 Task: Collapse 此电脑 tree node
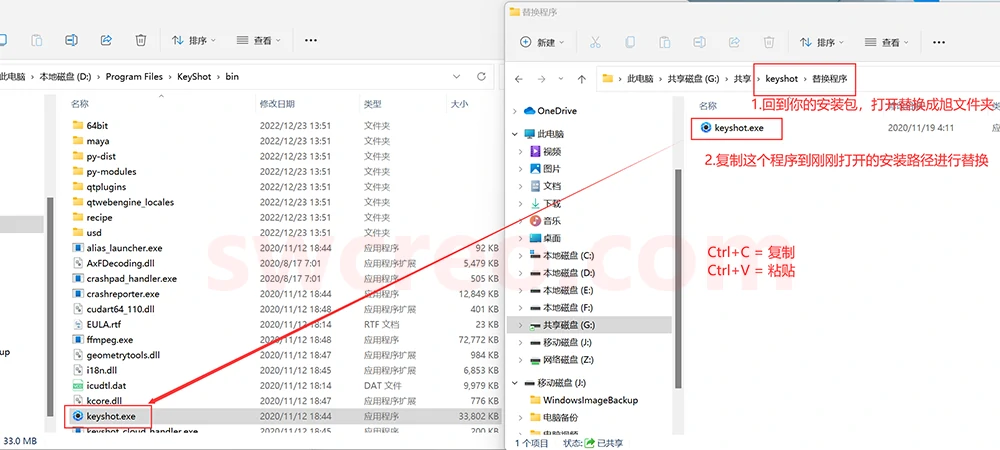click(x=515, y=134)
